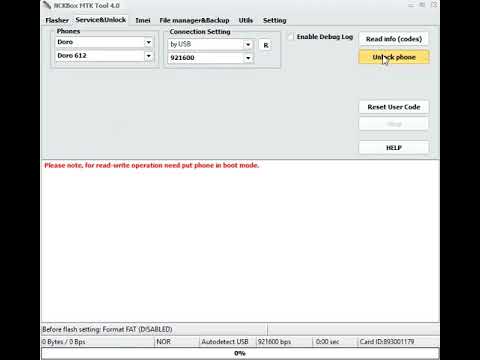Click the R refresh button
480x360 pixels.
pyautogui.click(x=265, y=45)
